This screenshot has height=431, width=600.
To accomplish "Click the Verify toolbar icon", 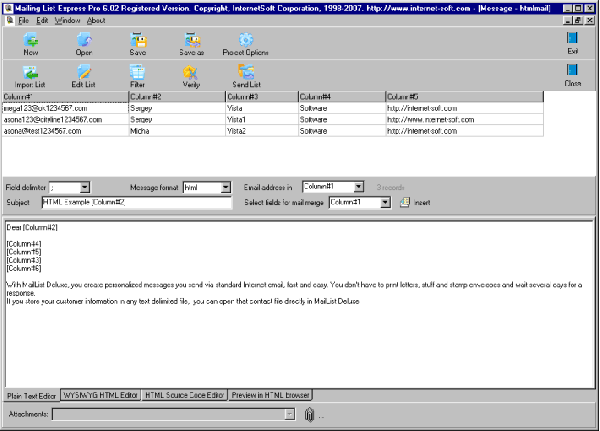I will point(190,74).
